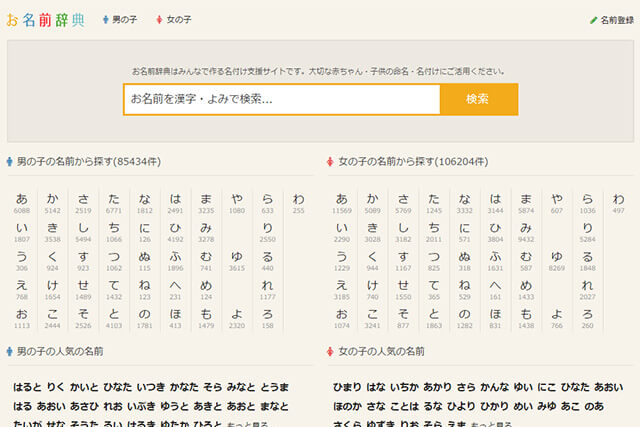The height and width of the screenshot is (427, 640).
Task: Open the popular girls' name かんな
Action: (x=495, y=387)
